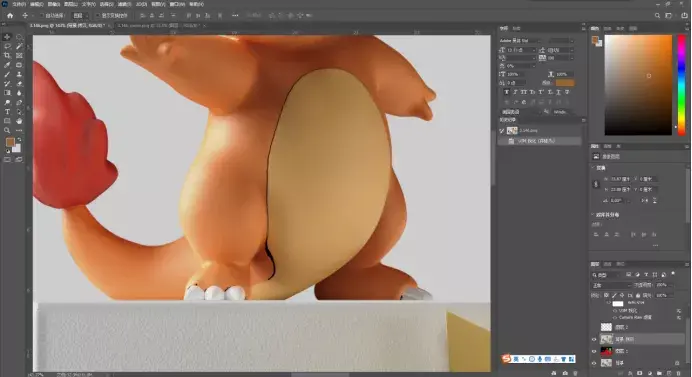
Task: Switch to the 通道 Channels tab
Action: click(608, 264)
